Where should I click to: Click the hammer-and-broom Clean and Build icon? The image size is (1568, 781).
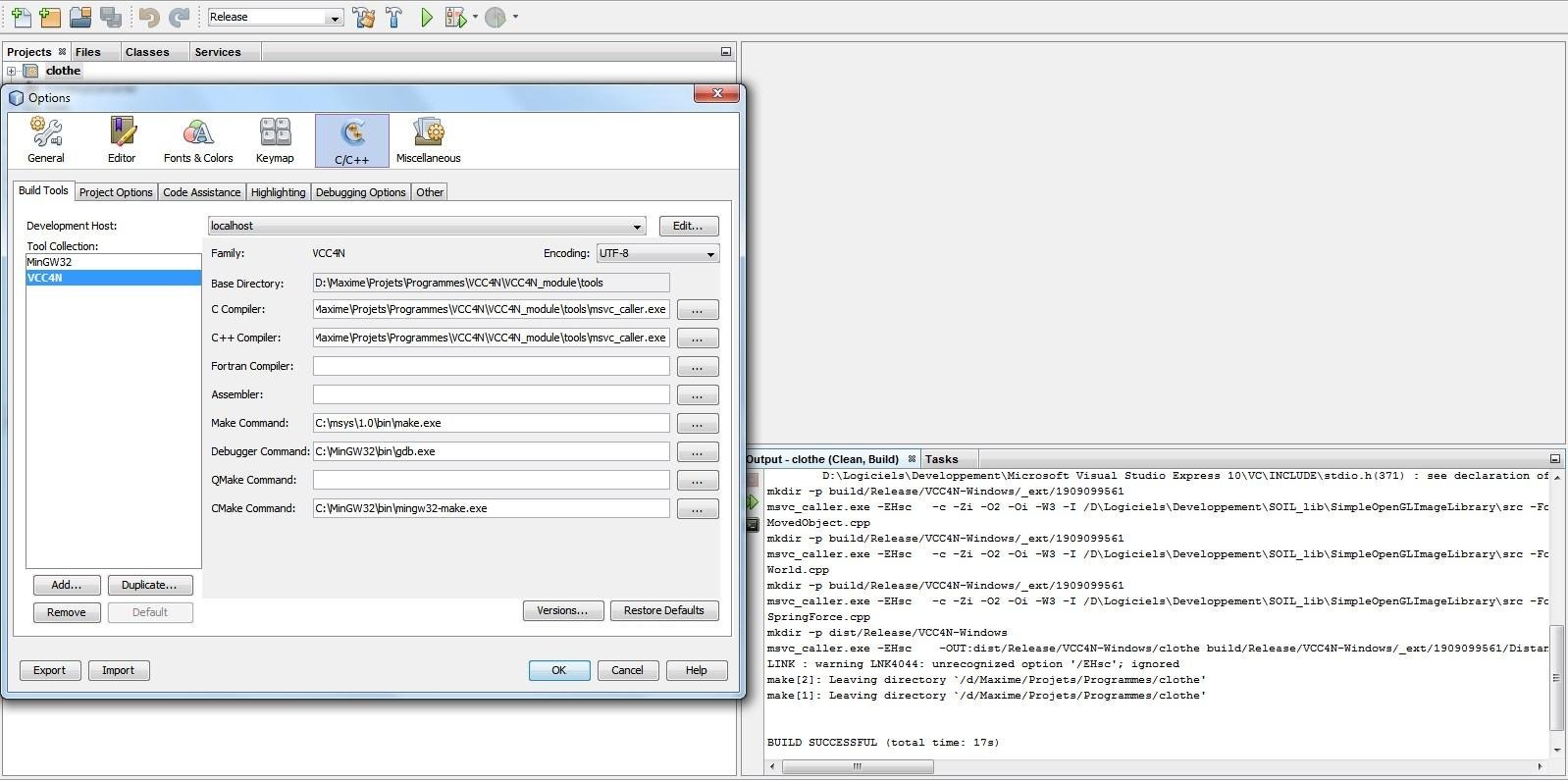[364, 17]
